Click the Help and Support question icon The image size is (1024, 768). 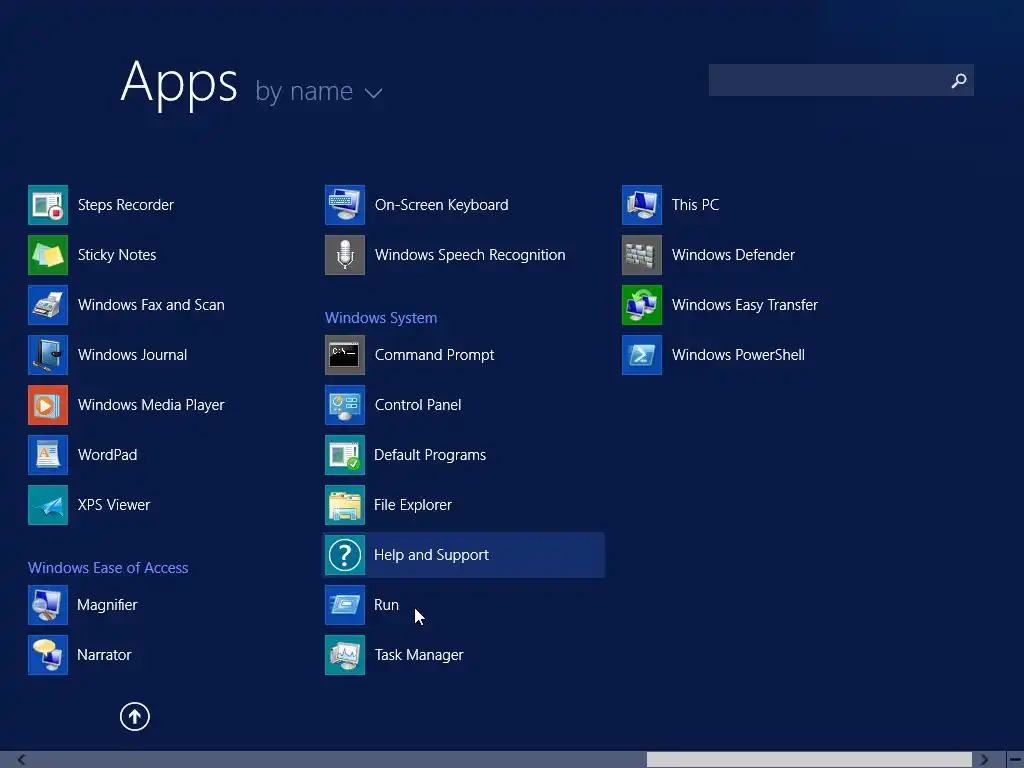tap(345, 555)
